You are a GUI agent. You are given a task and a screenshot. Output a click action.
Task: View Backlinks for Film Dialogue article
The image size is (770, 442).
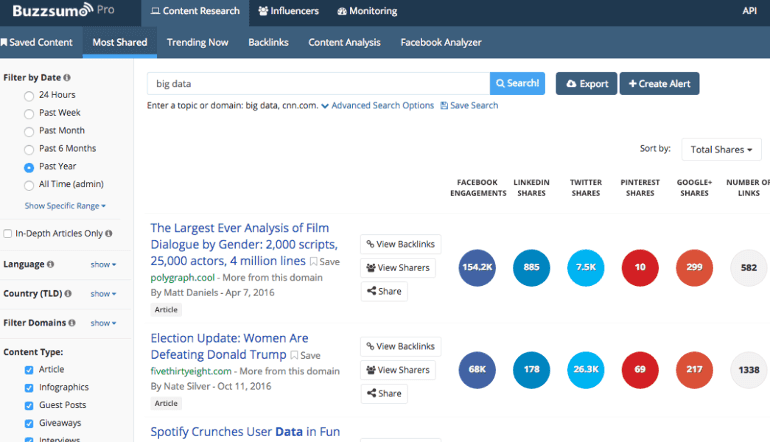pos(401,244)
